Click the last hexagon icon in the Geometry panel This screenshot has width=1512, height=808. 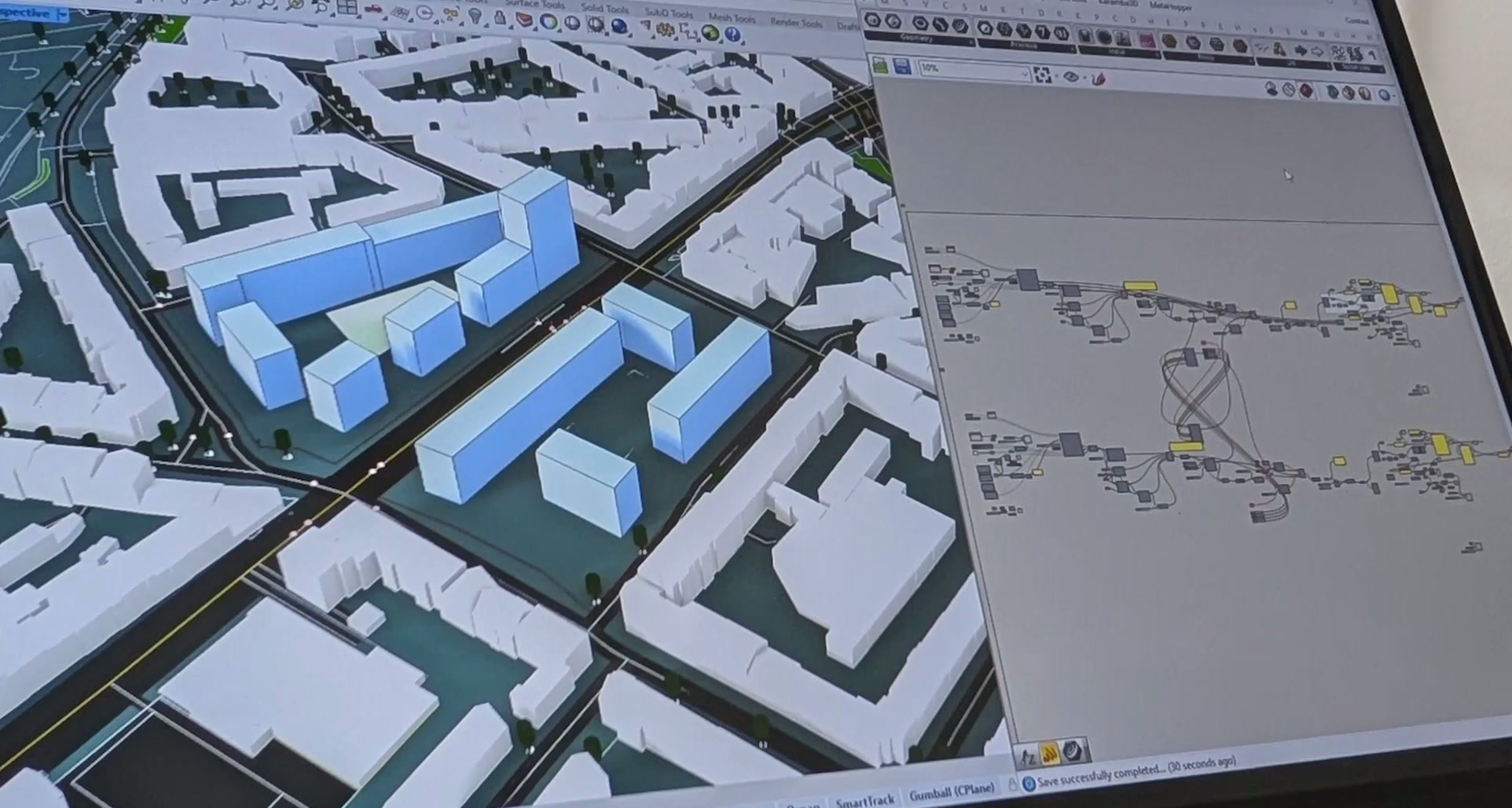tap(960, 25)
